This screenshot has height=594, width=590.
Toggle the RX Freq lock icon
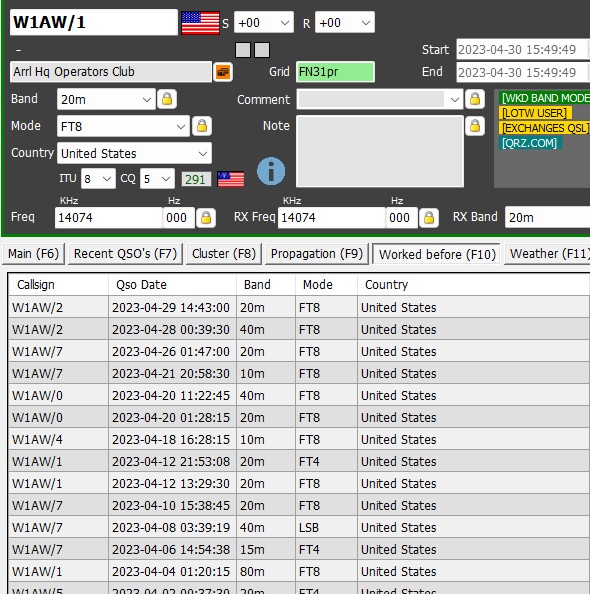point(429,218)
